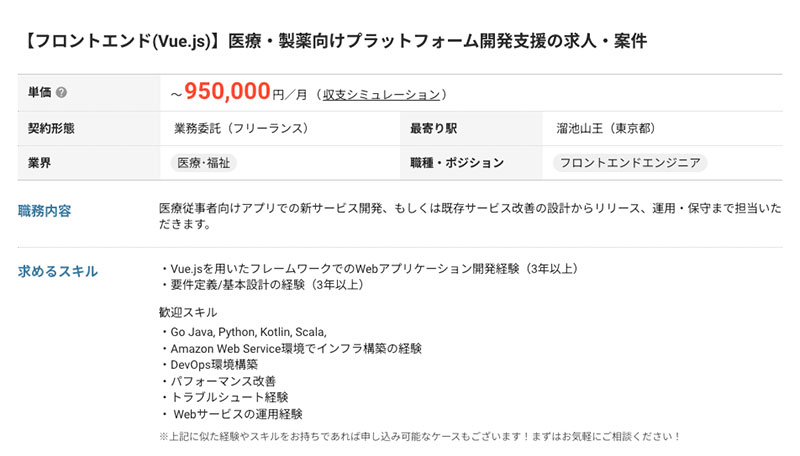The image size is (800, 456).
Task: Click the 業界 label cell
Action: pos(40,162)
